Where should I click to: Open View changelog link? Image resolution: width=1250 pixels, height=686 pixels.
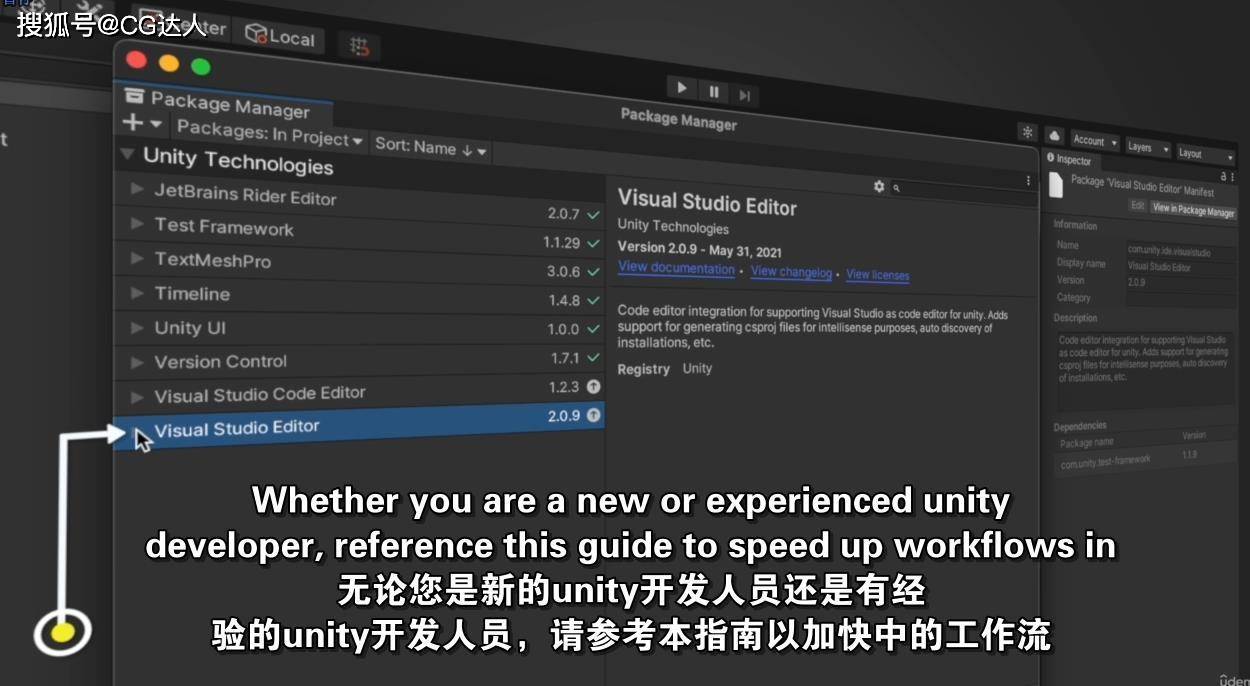(x=791, y=272)
